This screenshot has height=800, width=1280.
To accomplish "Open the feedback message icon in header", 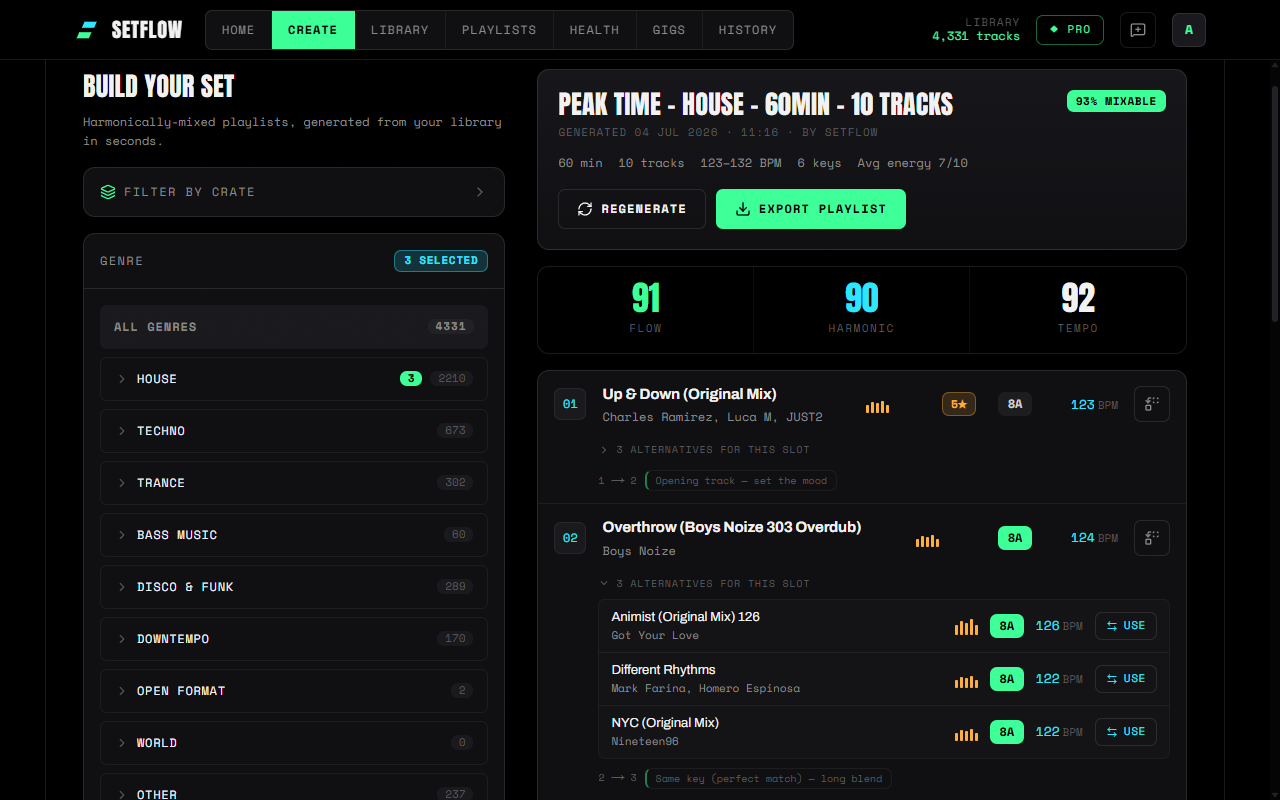I will point(1138,30).
